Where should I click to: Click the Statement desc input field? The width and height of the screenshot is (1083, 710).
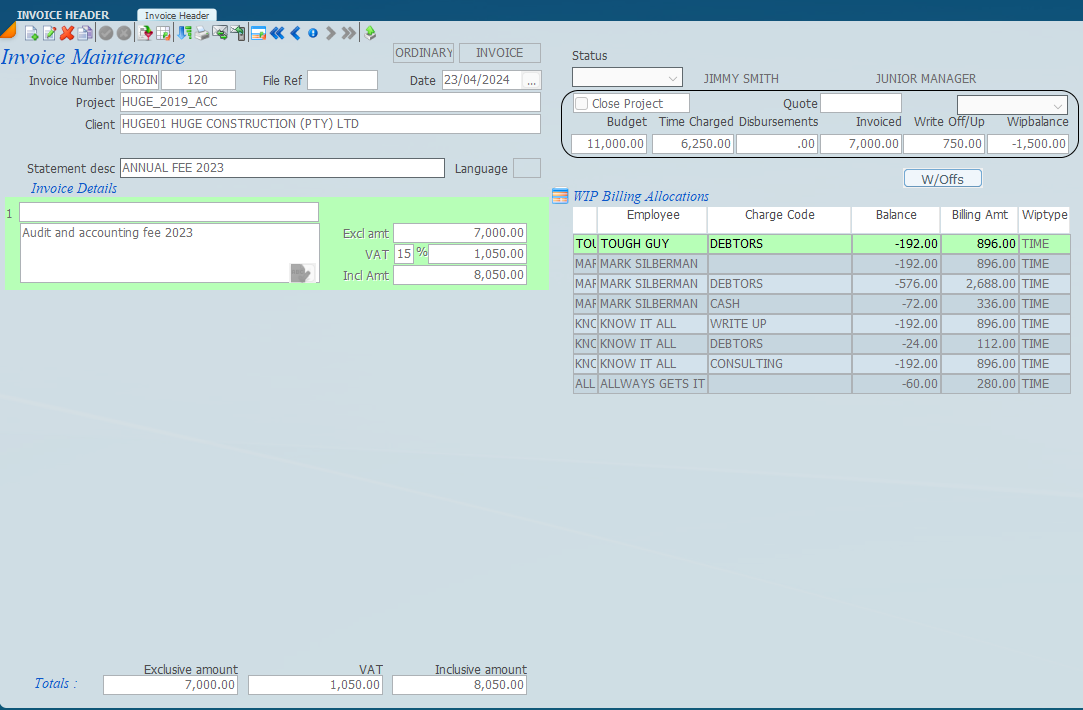coord(282,168)
